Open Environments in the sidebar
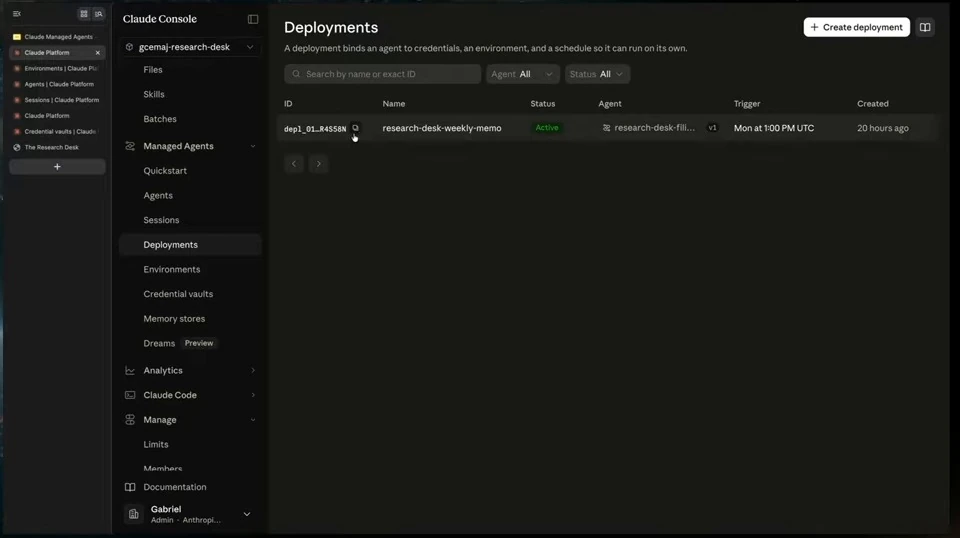 pos(171,269)
